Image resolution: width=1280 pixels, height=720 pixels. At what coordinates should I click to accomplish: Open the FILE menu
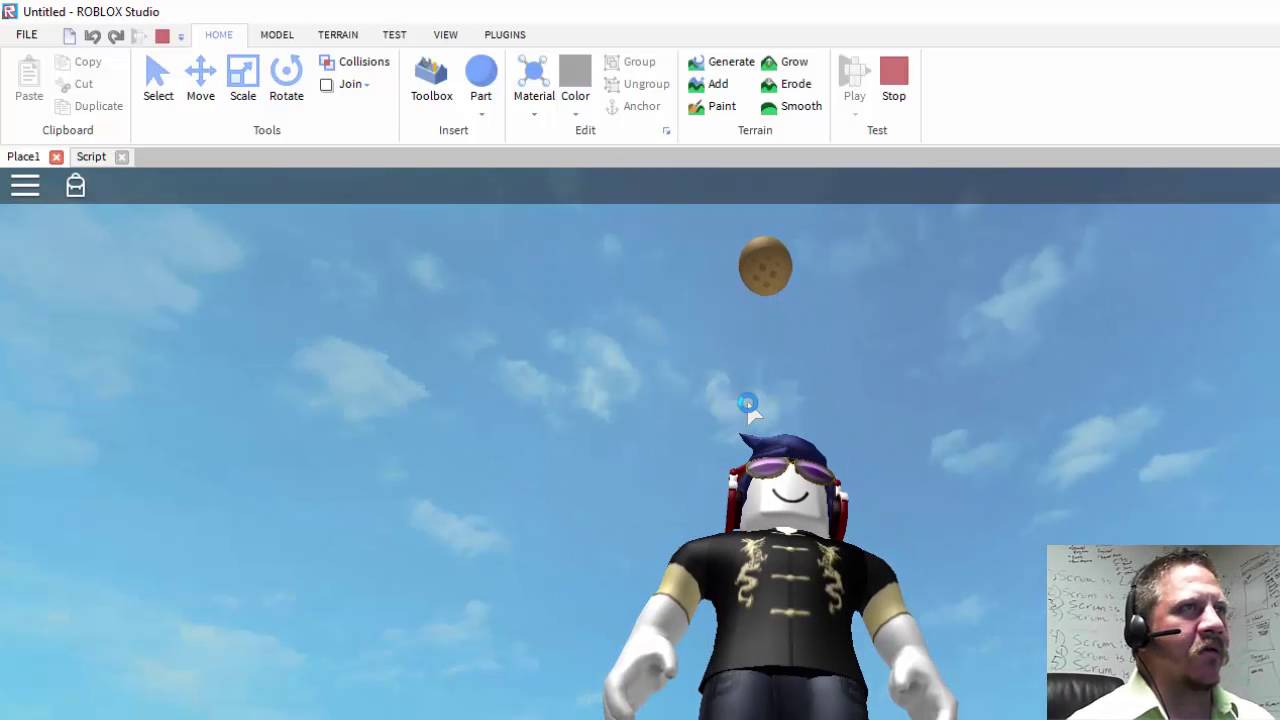[27, 35]
